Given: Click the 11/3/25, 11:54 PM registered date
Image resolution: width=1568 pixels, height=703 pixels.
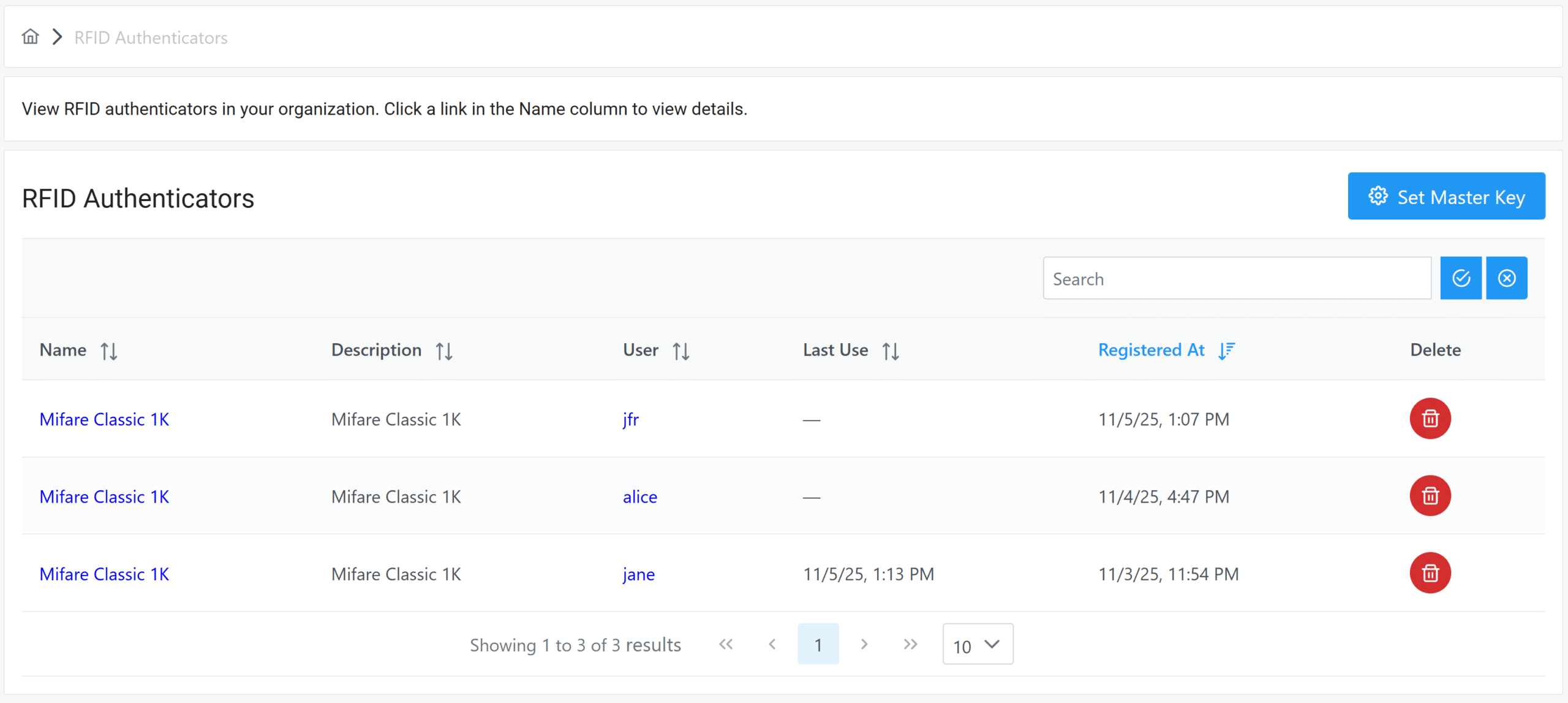Looking at the screenshot, I should pyautogui.click(x=1168, y=574).
